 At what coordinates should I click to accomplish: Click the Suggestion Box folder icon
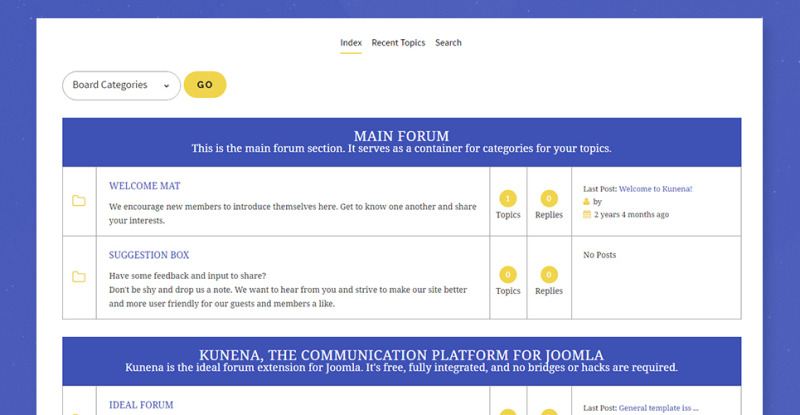point(79,277)
